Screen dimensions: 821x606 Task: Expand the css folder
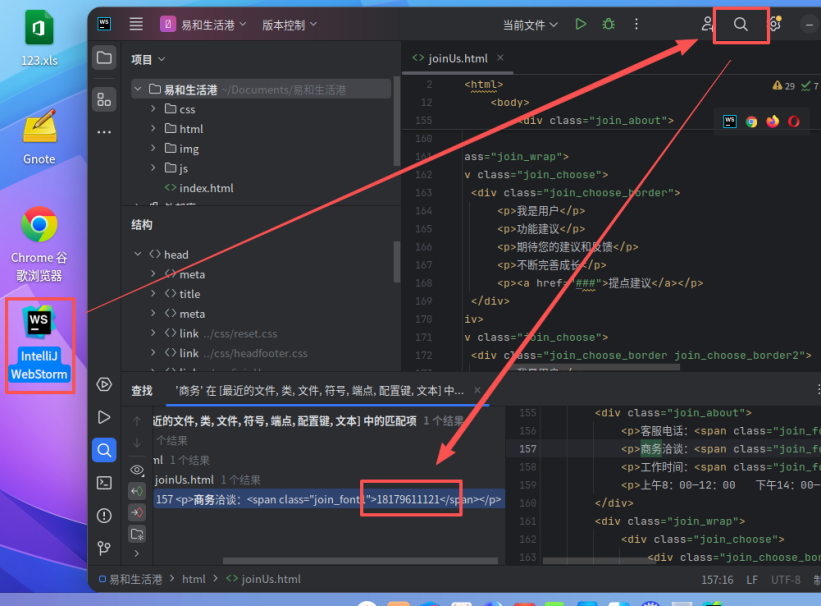click(x=153, y=108)
